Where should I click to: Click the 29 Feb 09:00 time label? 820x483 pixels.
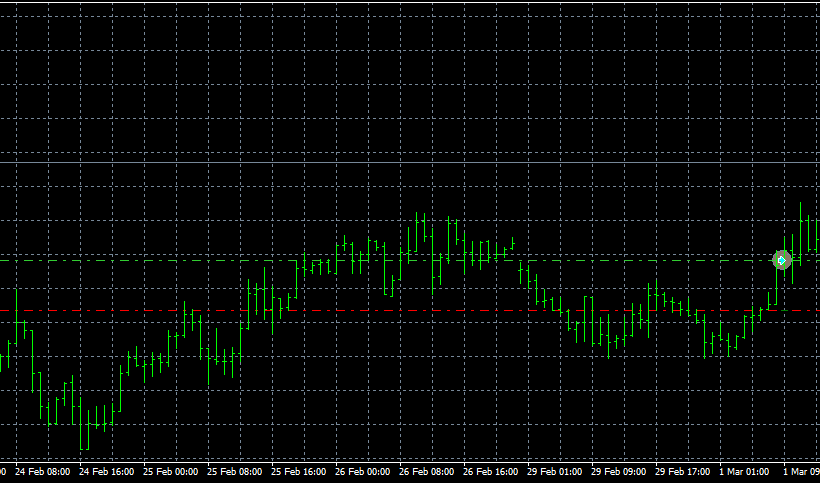pos(619,471)
